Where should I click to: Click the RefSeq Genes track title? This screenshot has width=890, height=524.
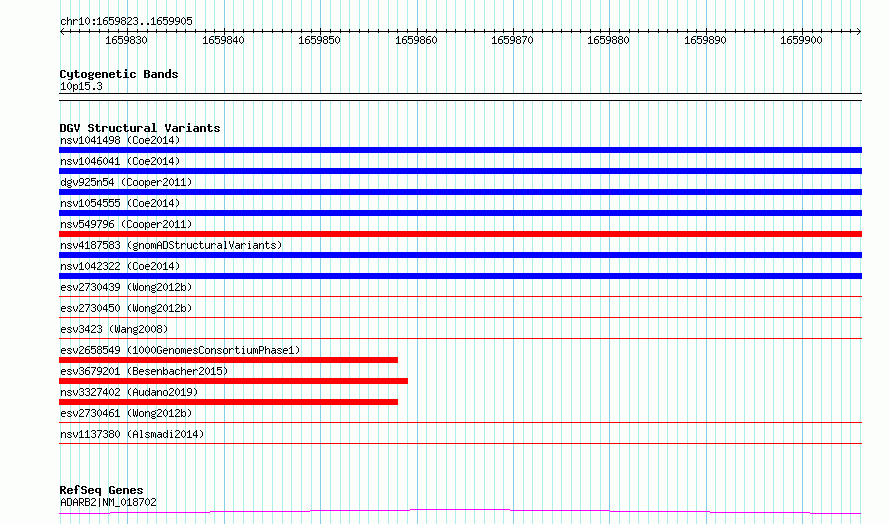click(101, 490)
